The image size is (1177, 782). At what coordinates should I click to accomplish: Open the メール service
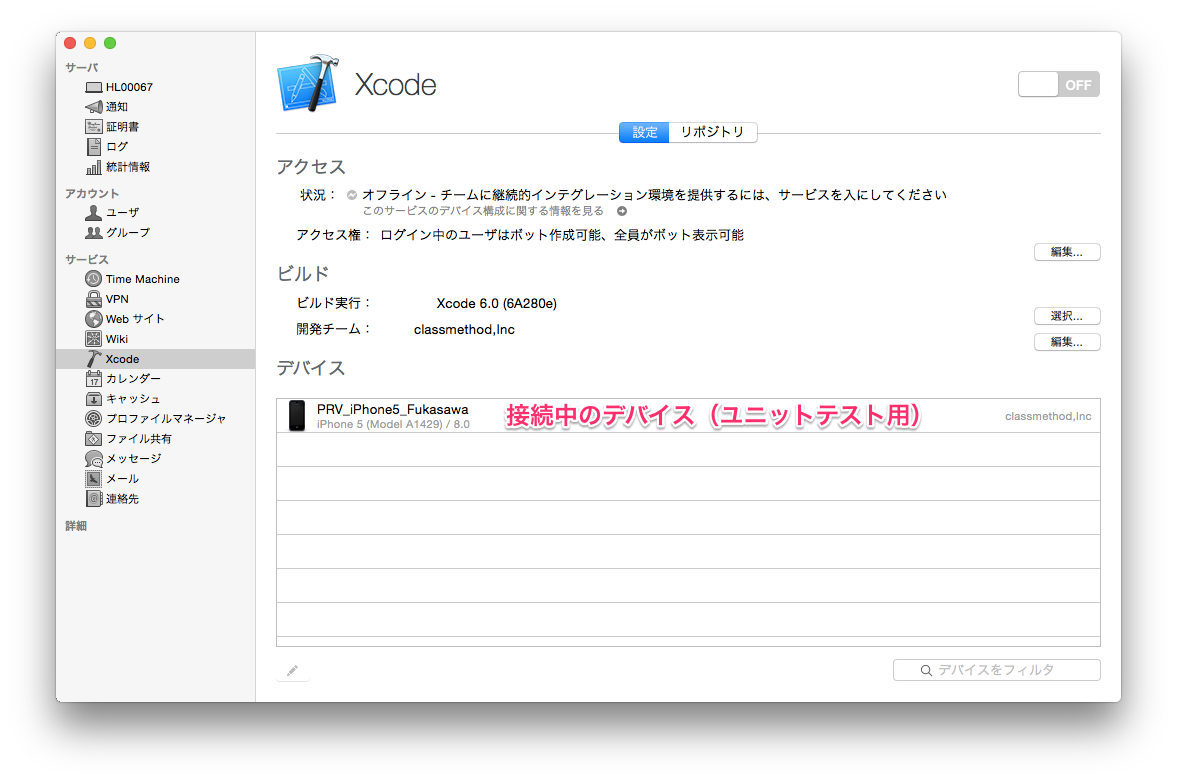pyautogui.click(x=122, y=479)
